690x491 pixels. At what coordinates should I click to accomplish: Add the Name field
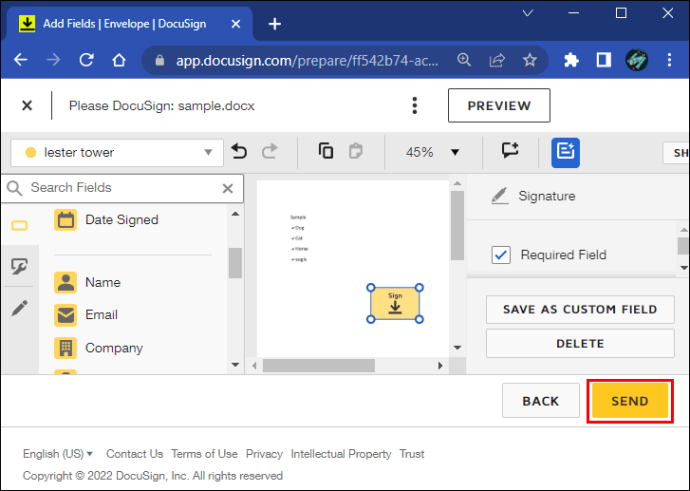[x=87, y=282]
